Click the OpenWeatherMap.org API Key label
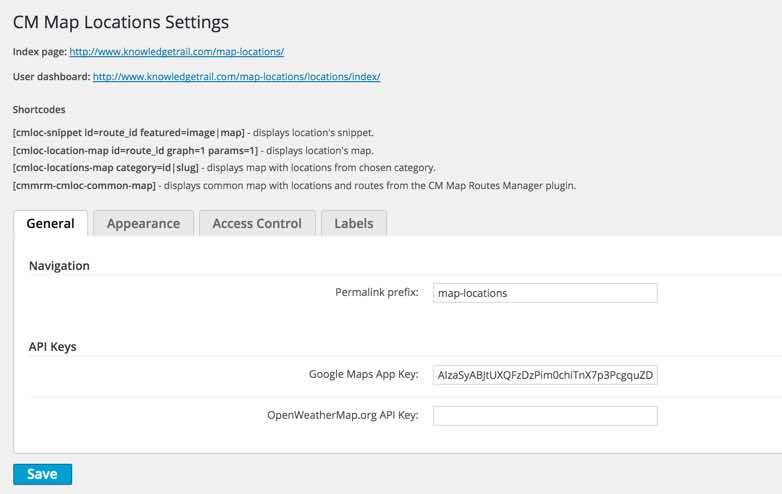 point(342,415)
